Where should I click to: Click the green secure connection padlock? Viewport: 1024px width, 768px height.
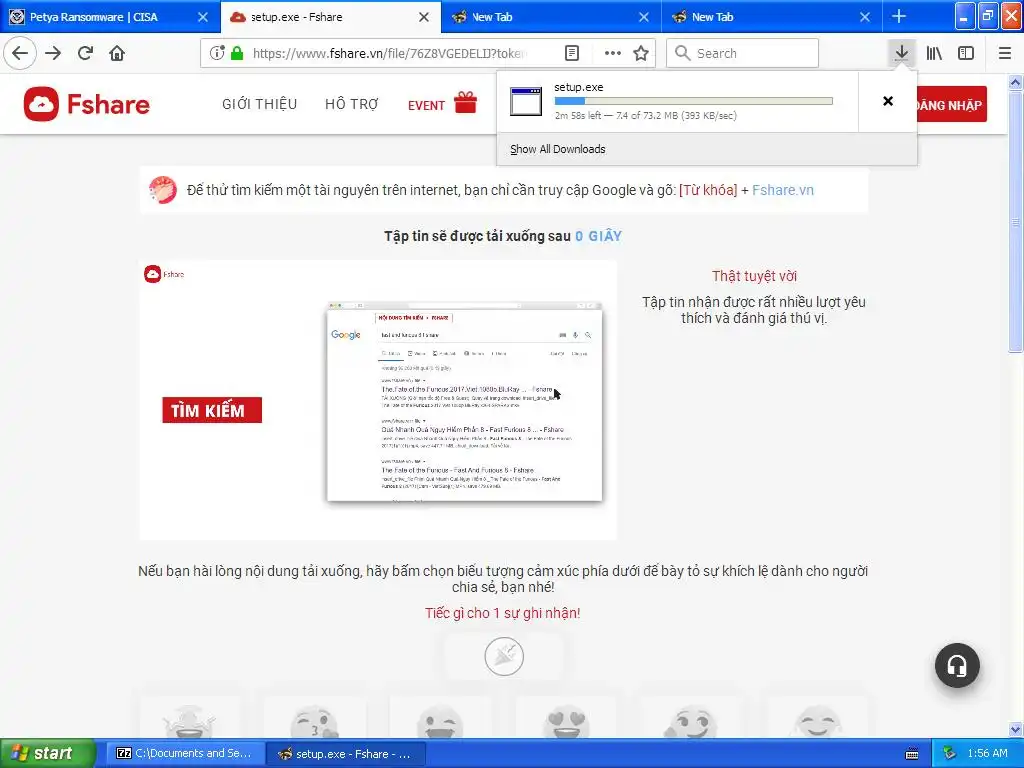tap(237, 53)
